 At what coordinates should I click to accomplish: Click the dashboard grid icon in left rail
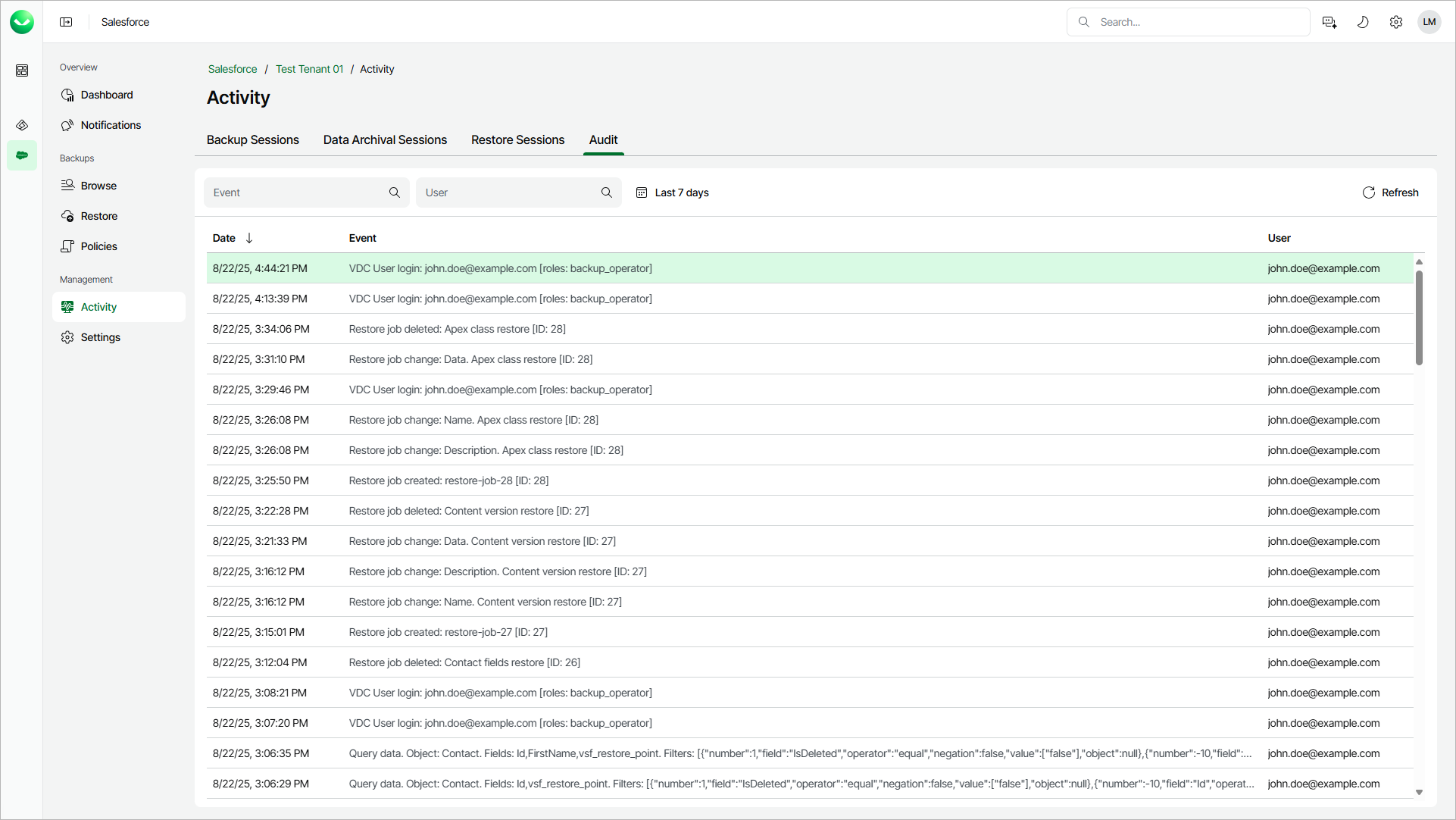point(22,70)
